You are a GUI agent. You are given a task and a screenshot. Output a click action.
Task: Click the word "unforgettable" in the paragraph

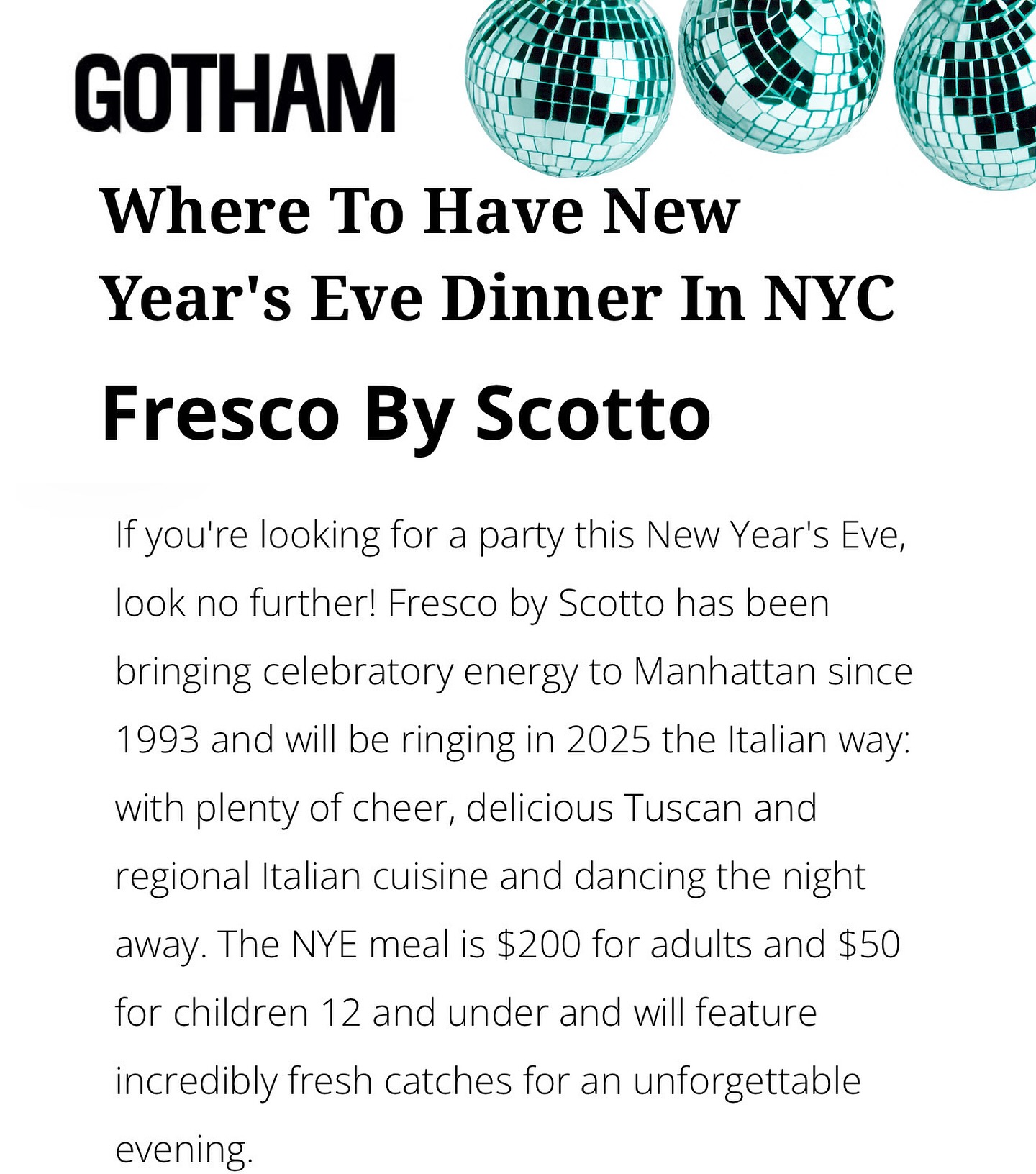pyautogui.click(x=747, y=1080)
